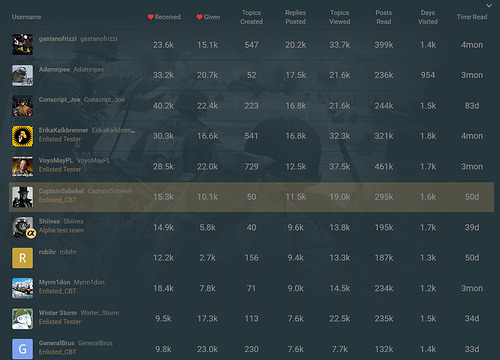The image size is (500, 360).
Task: Open CaptainSebekel user profile link
Action: coord(61,191)
